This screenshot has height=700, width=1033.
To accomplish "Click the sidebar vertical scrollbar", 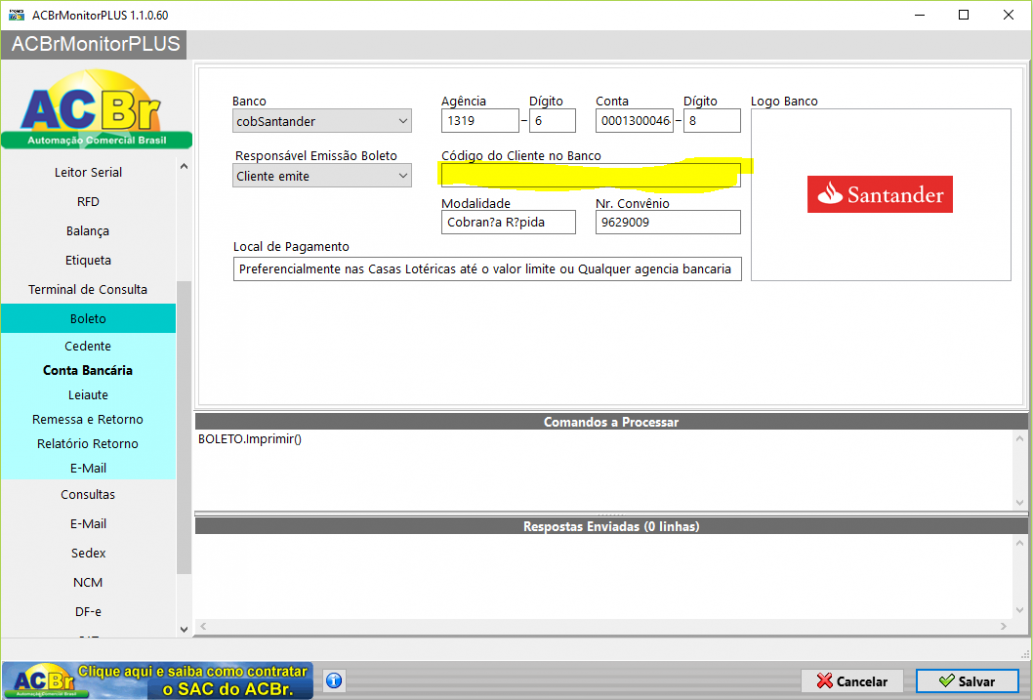I will [x=184, y=427].
